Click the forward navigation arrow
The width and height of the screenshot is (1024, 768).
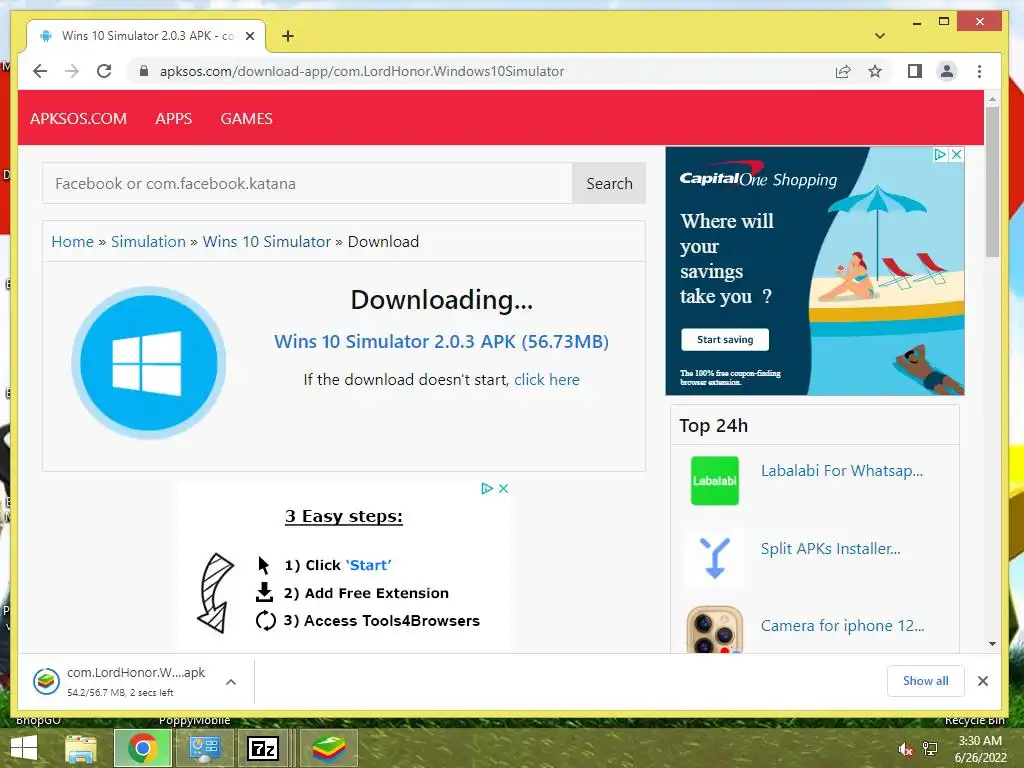72,71
